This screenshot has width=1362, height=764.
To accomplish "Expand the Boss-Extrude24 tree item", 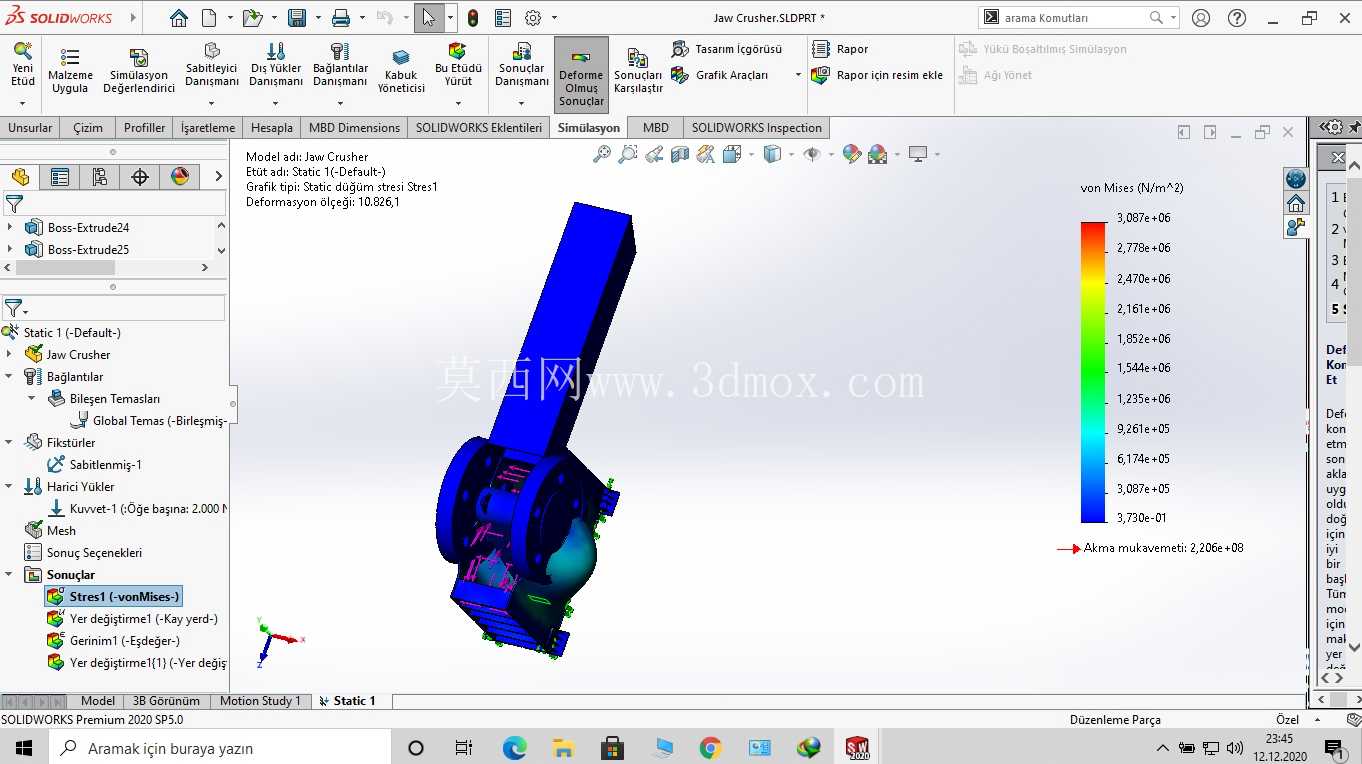I will coord(10,227).
